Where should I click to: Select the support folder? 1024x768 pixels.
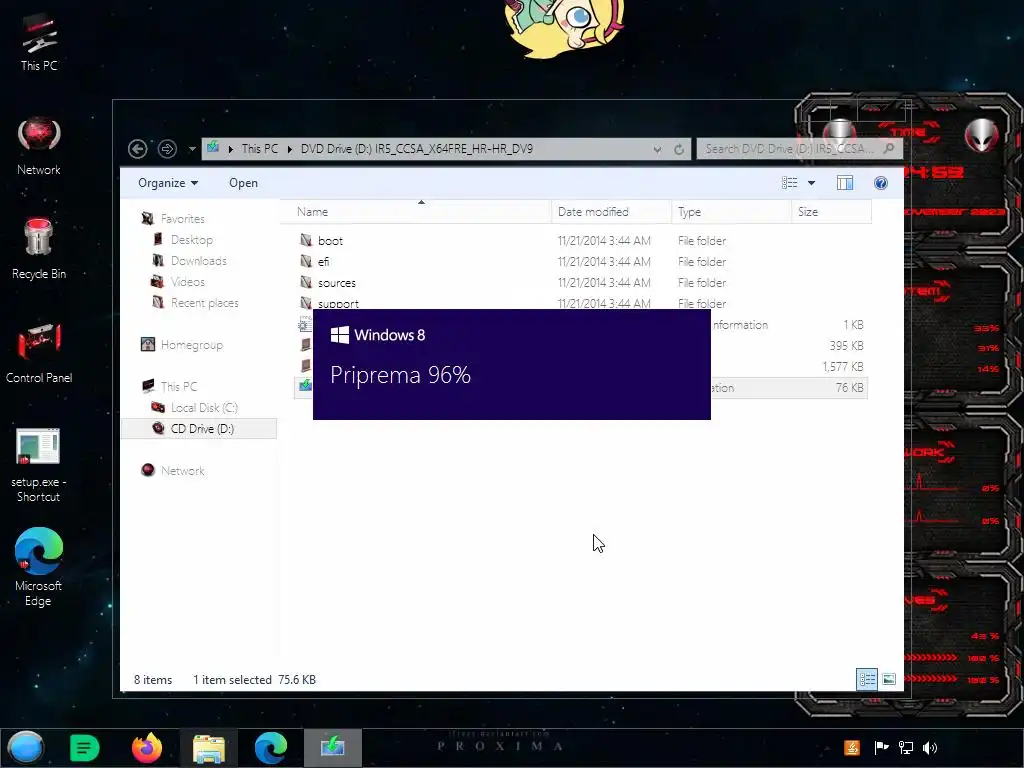click(338, 303)
